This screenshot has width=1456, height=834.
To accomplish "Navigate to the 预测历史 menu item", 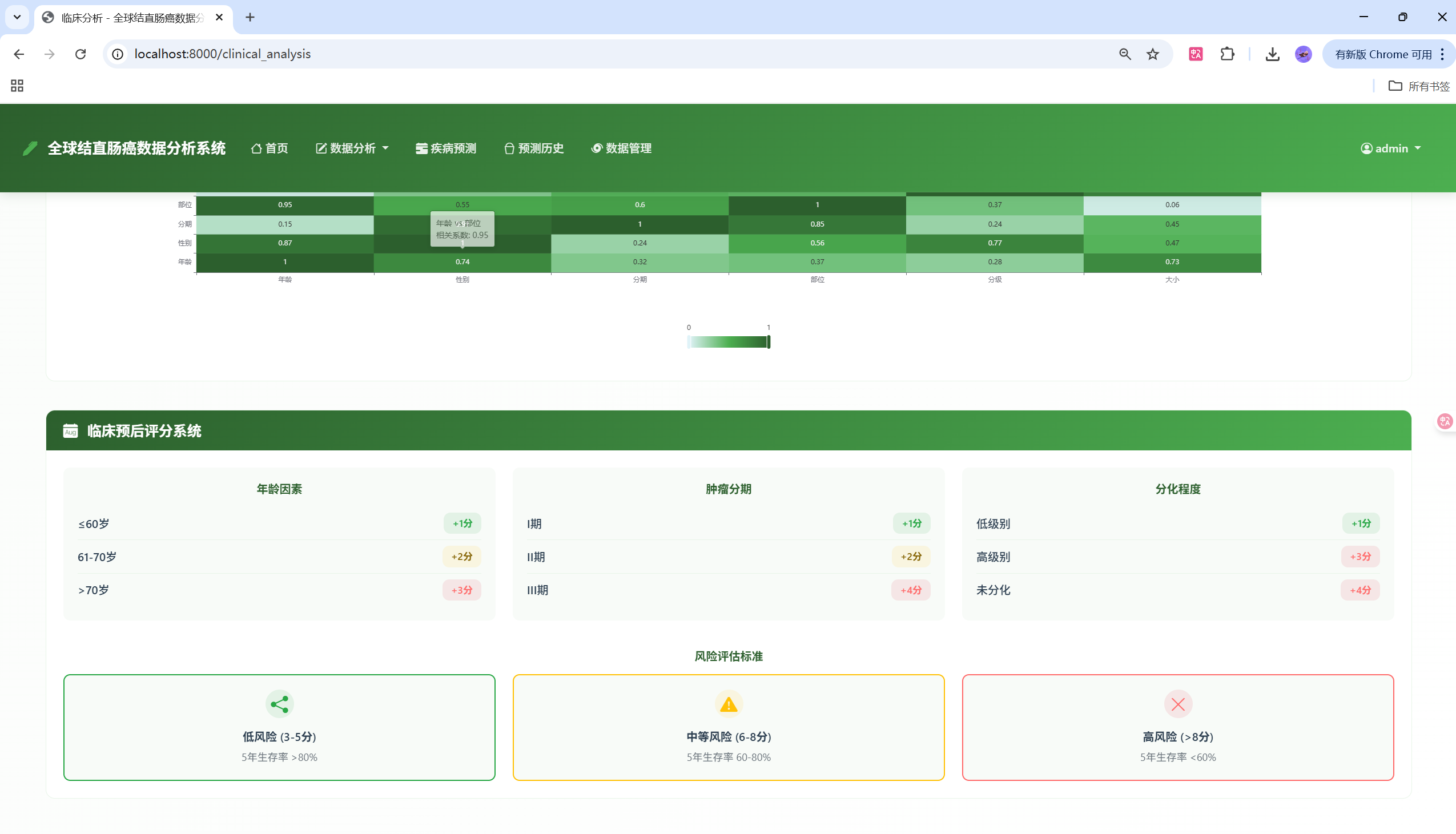I will coord(533,148).
